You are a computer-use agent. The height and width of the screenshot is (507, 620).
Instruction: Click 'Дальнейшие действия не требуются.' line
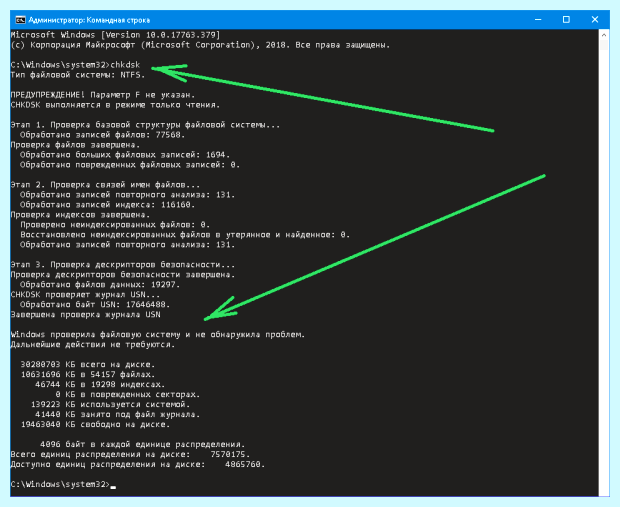point(93,344)
